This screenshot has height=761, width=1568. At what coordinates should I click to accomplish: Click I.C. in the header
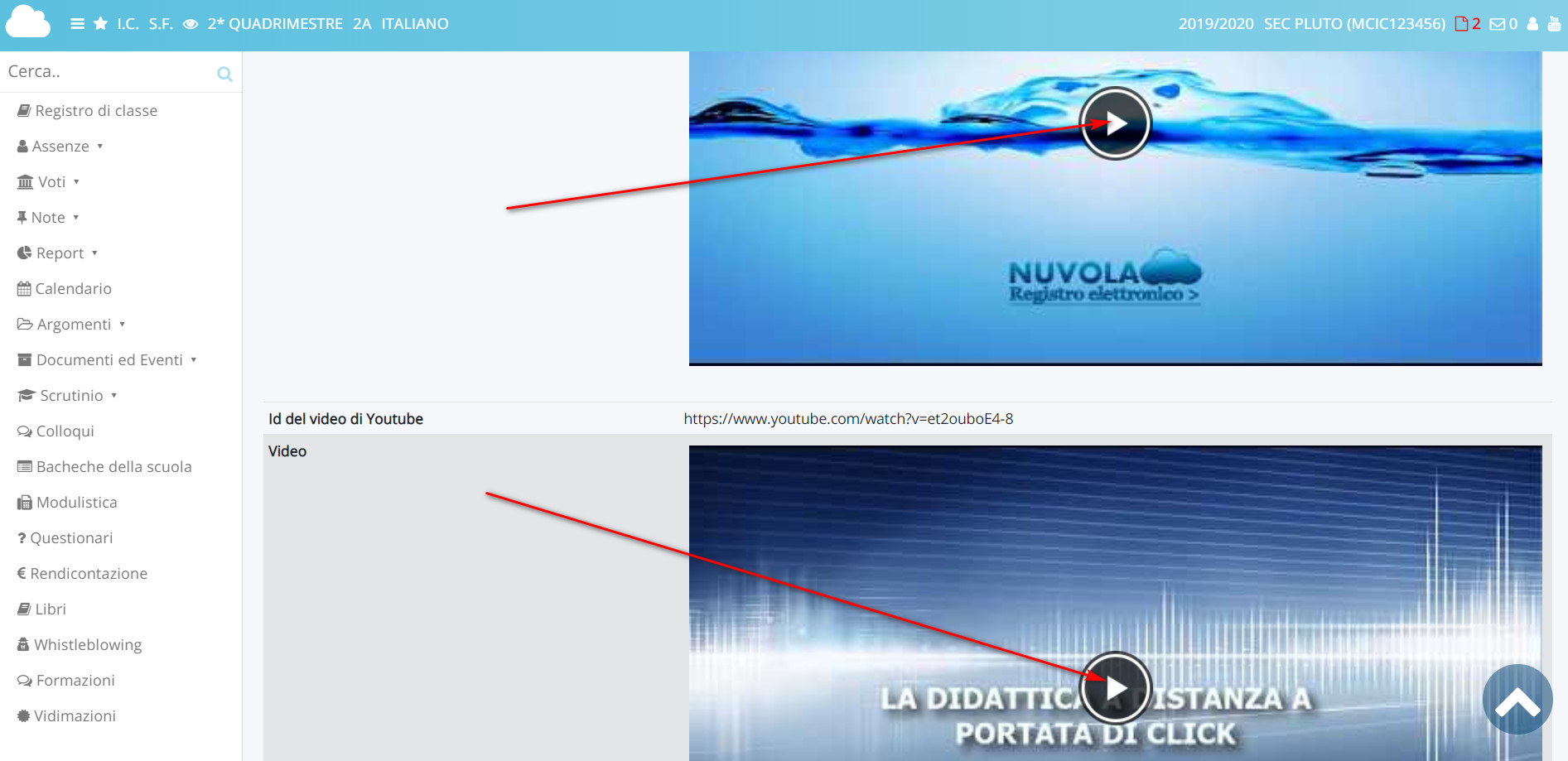(x=128, y=24)
